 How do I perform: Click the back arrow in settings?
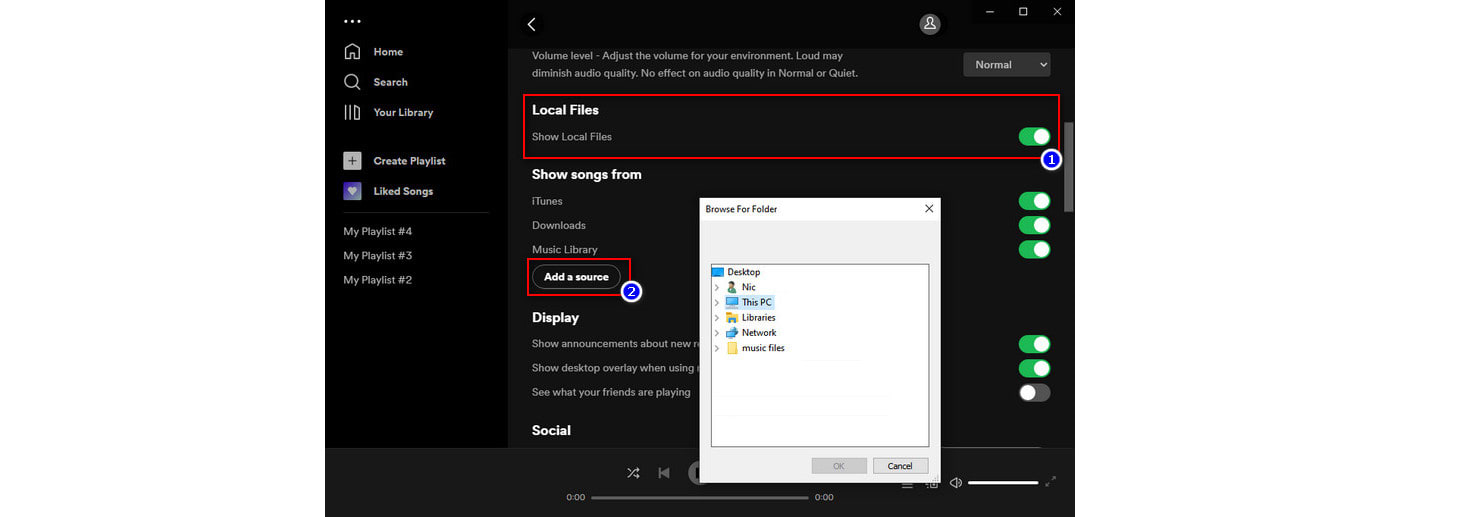click(x=531, y=25)
